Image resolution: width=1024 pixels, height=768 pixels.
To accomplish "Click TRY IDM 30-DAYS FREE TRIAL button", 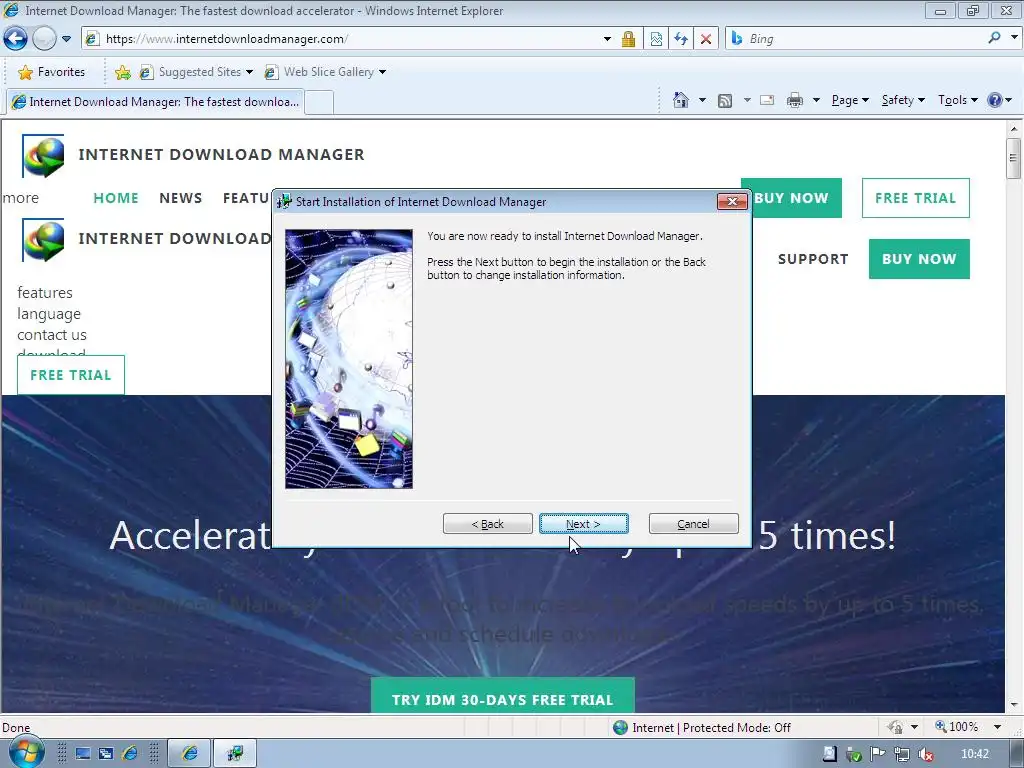I will click(x=503, y=697).
